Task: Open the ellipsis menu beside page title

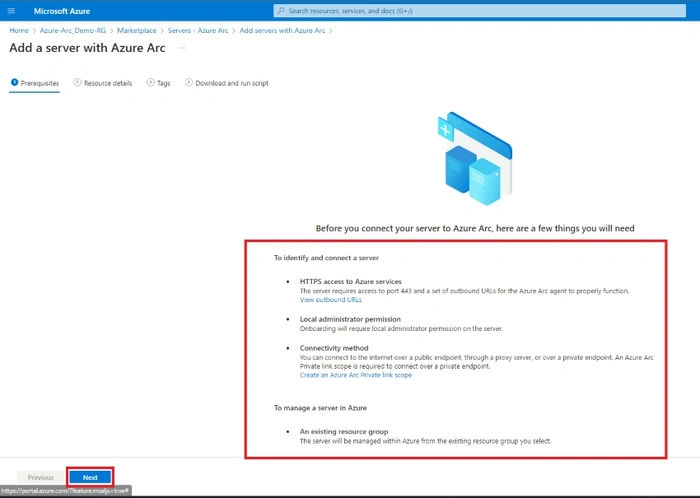Action: point(182,48)
